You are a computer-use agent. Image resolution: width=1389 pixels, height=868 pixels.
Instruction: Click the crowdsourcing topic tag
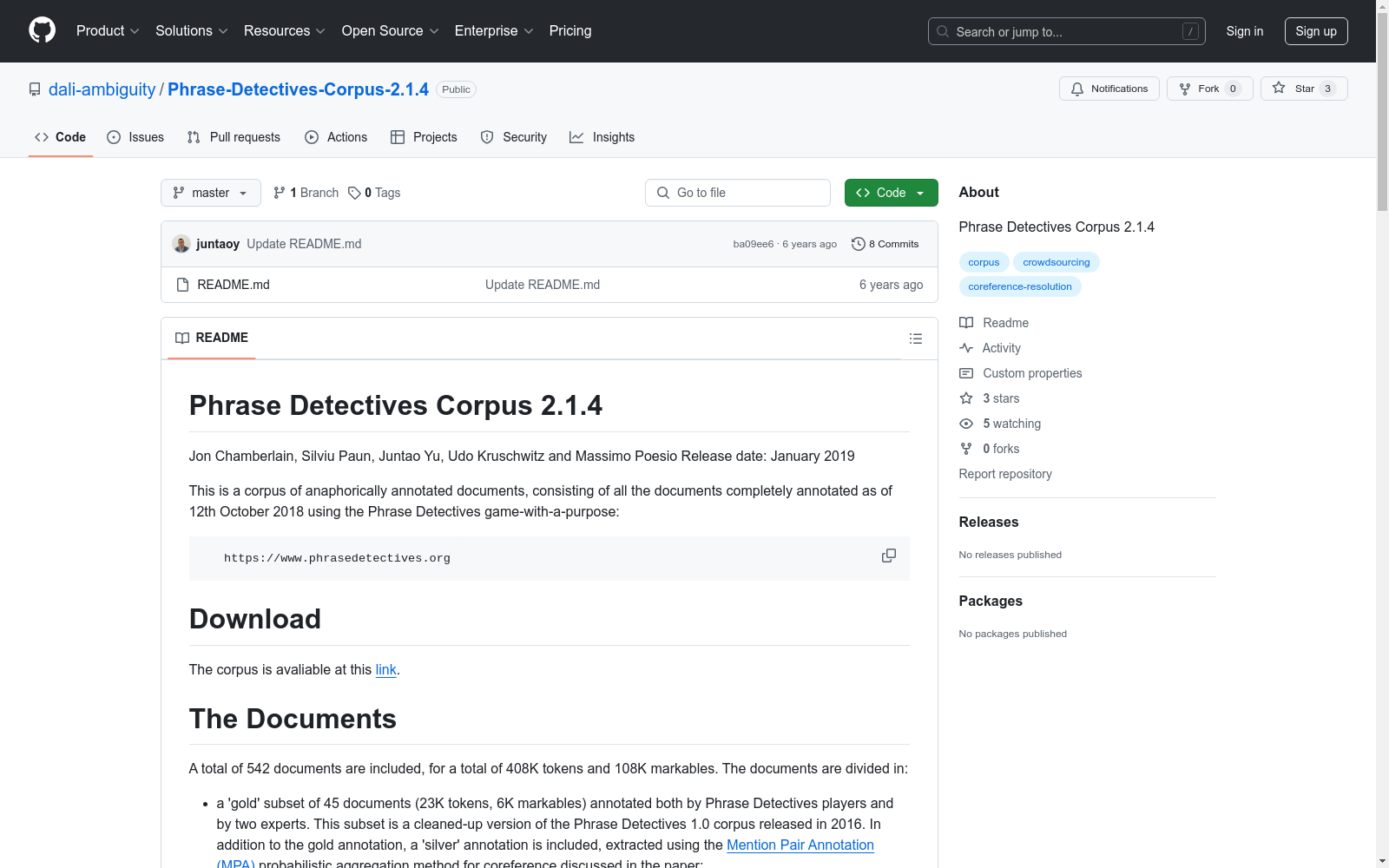[x=1057, y=262]
